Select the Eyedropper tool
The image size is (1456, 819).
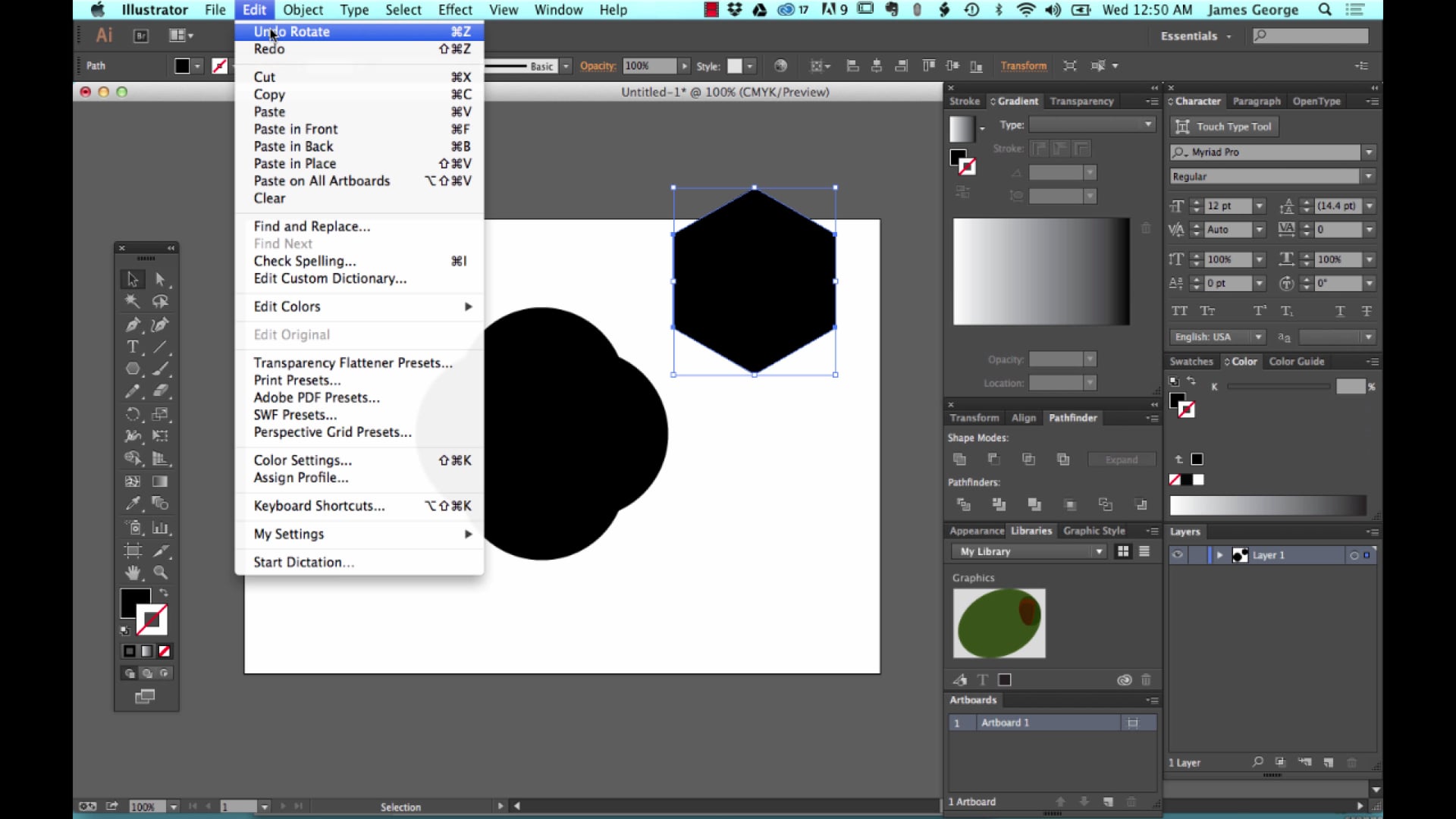(133, 503)
